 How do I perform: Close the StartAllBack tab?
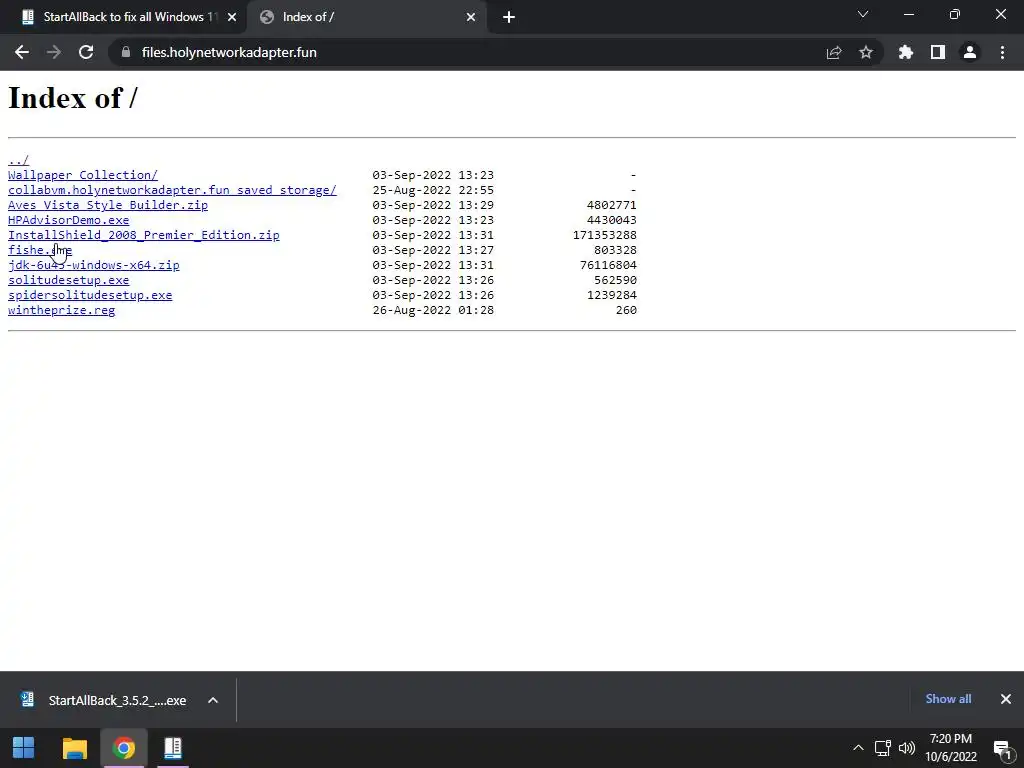[232, 17]
